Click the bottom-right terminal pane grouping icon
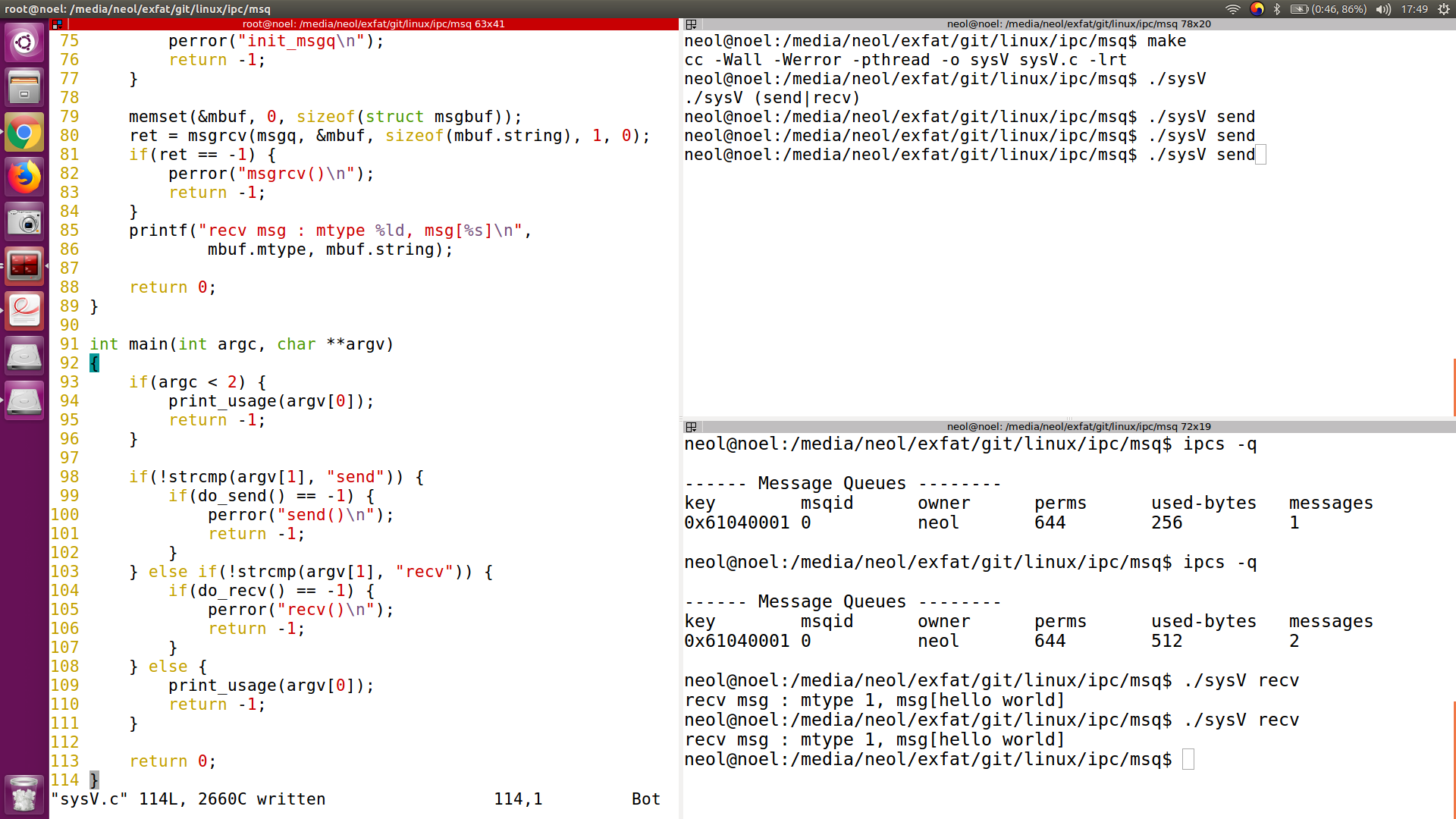 [x=691, y=427]
